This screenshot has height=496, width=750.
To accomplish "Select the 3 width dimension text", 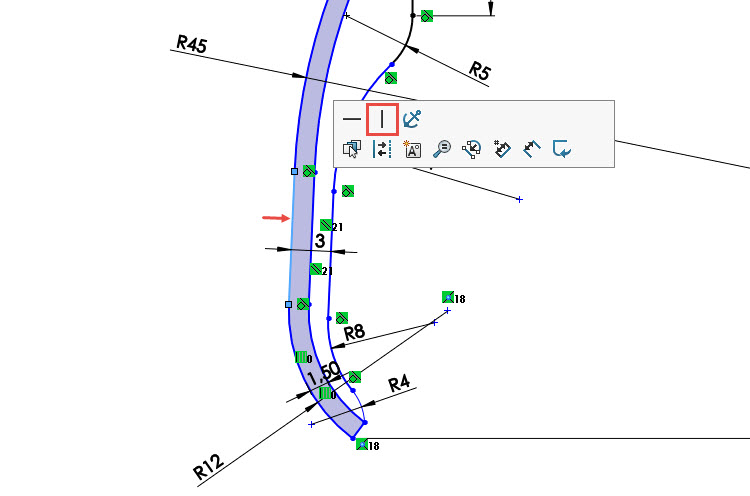I will [320, 240].
